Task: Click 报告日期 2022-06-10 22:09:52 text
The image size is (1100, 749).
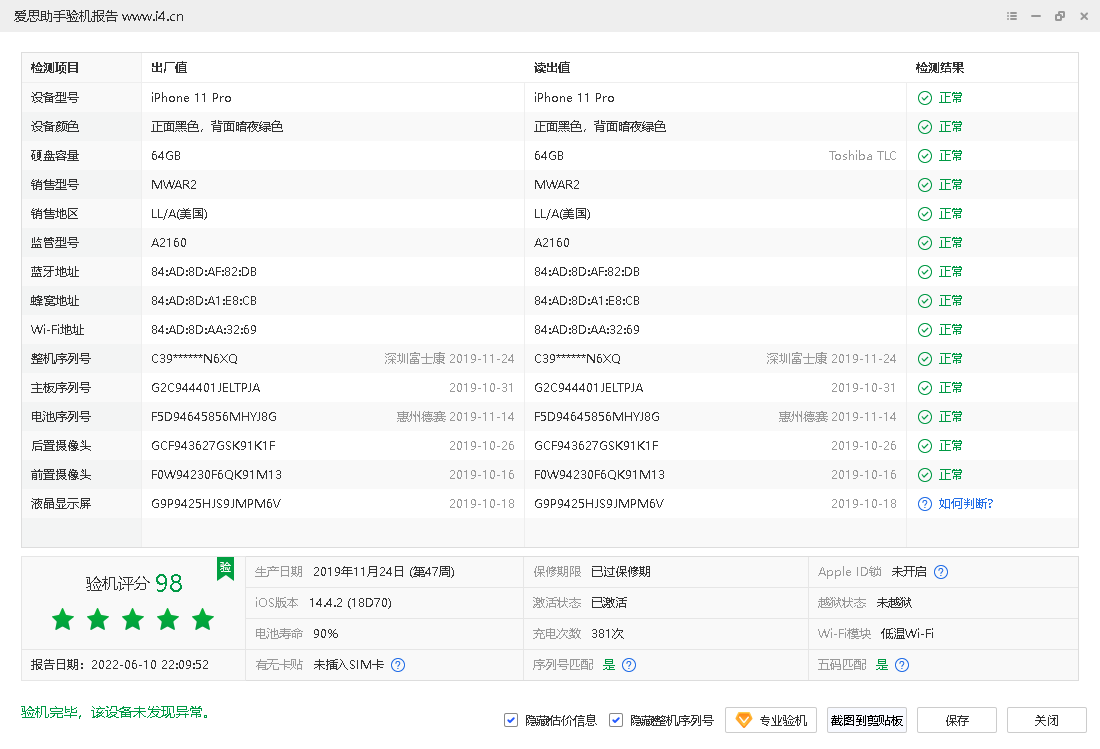Action: [x=119, y=665]
